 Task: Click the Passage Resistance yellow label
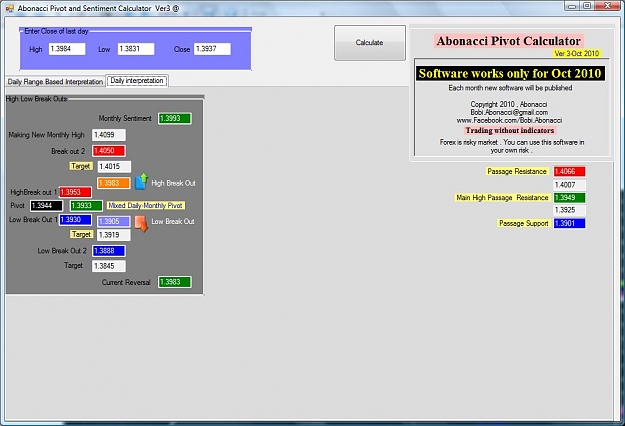pyautogui.click(x=517, y=171)
